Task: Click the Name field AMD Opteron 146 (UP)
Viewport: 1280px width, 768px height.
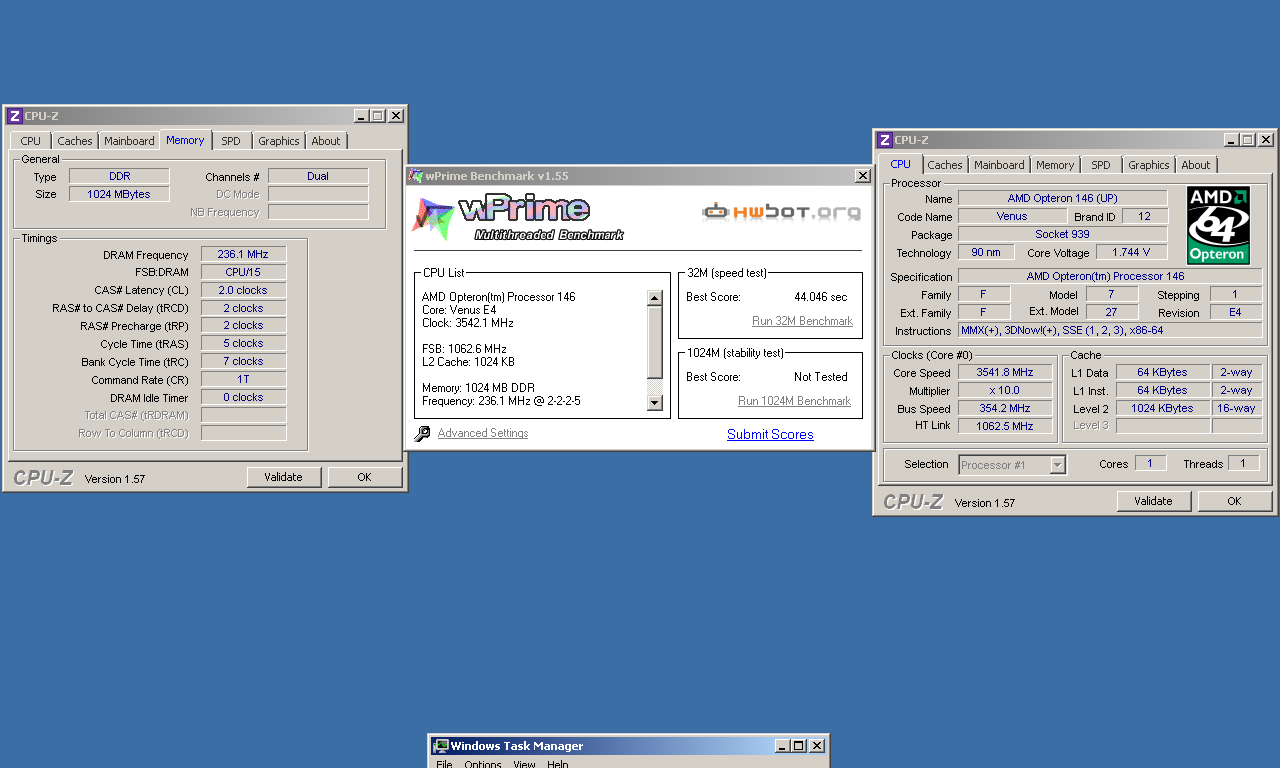Action: click(1062, 198)
